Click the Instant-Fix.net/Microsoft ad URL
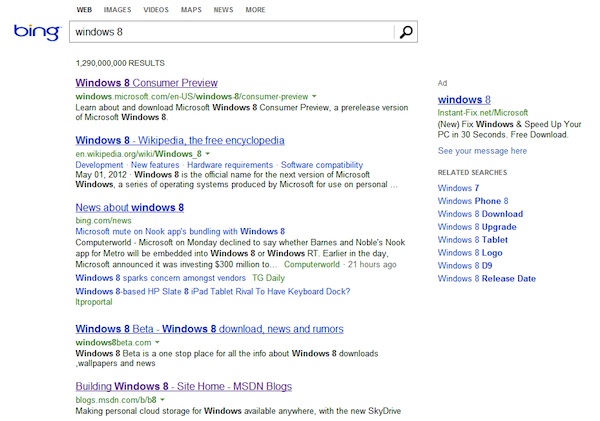 point(483,113)
